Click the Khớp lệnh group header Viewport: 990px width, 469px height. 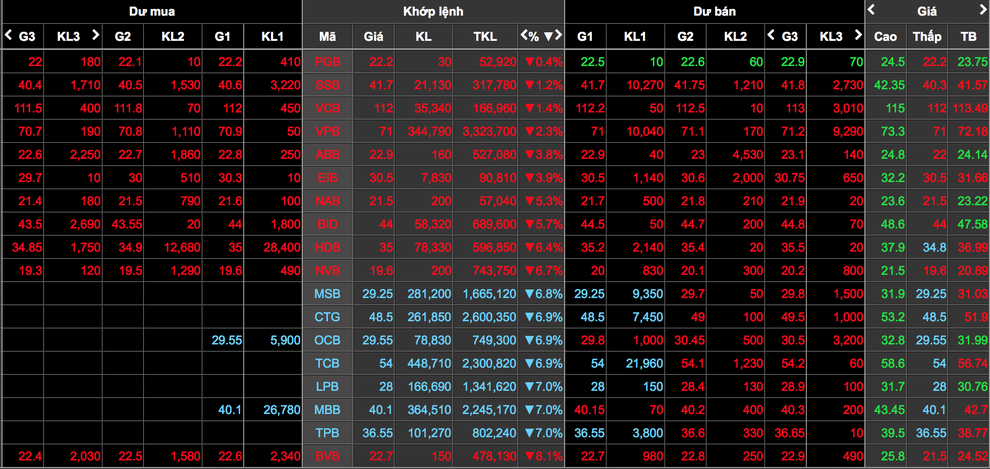[x=433, y=11]
